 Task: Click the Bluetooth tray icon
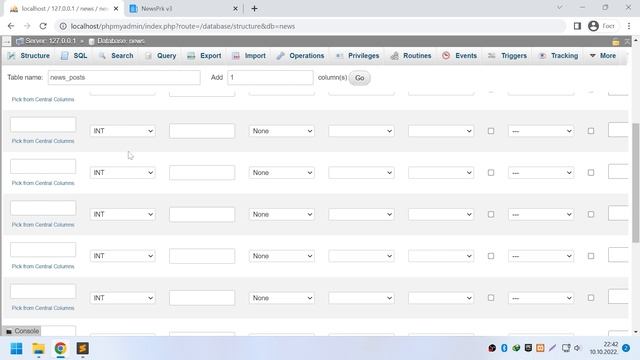coord(504,348)
